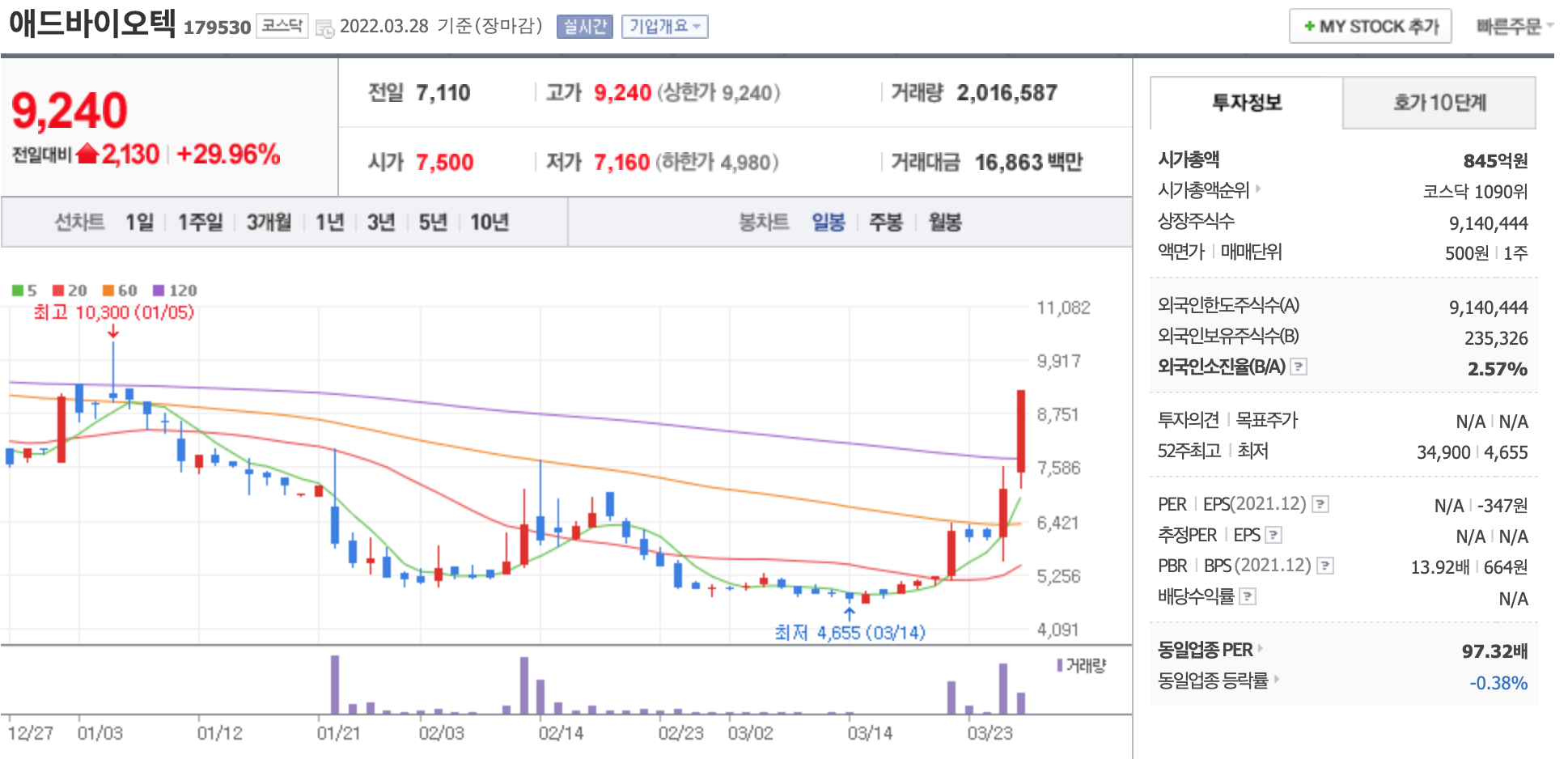Click the 거래량 volume legend marker
This screenshot has height=759, width=1568.
tap(1060, 665)
